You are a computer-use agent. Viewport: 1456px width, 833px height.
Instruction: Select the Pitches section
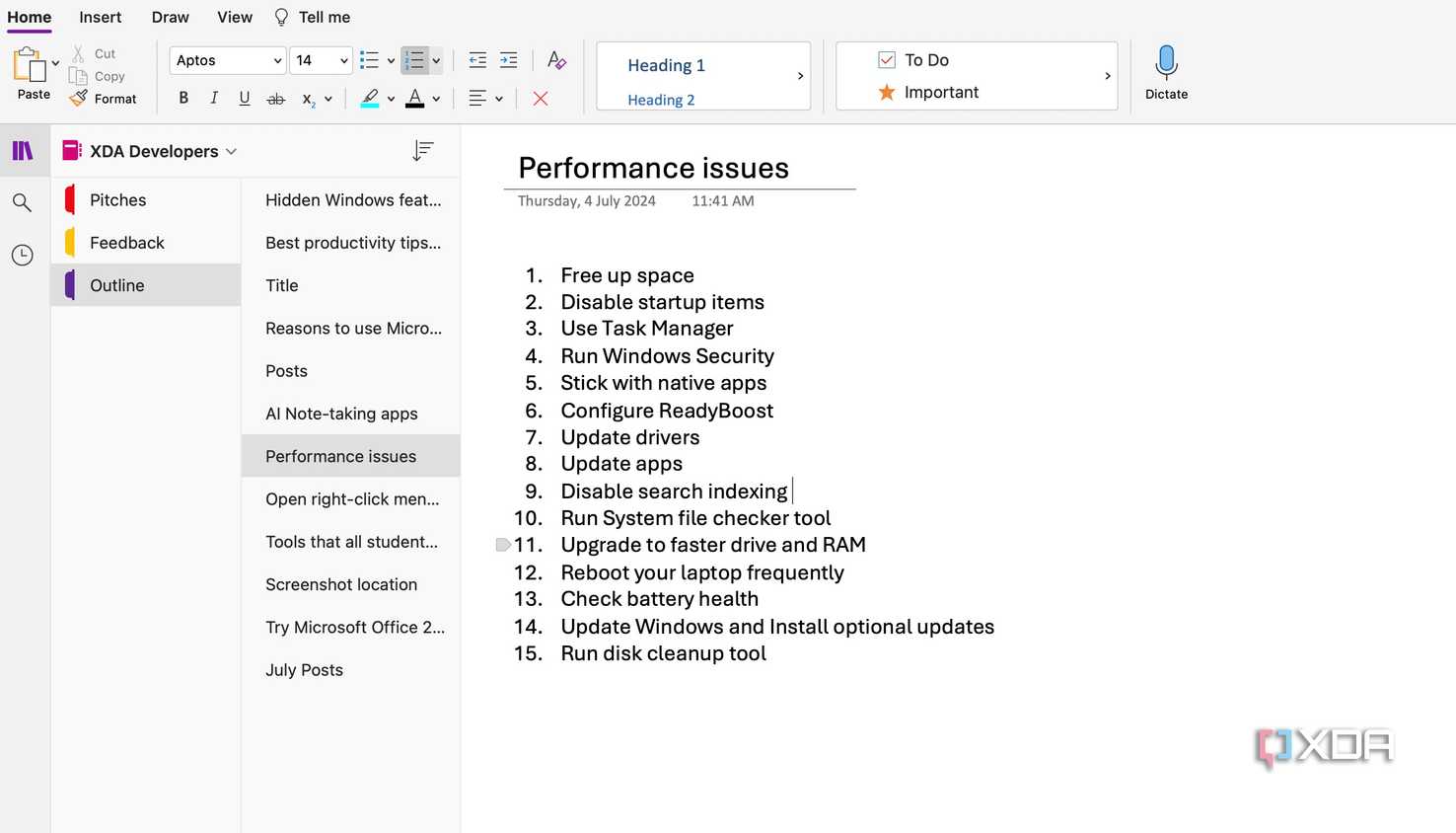(146, 199)
